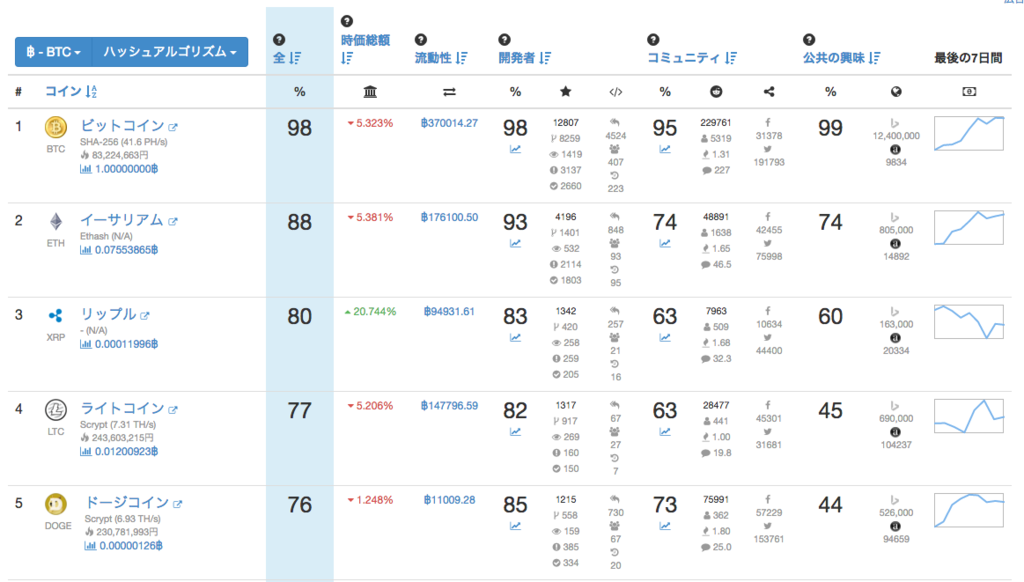Screen dimensions: 1024x582
Task: Click the share icon in community header
Action: pyautogui.click(x=769, y=91)
